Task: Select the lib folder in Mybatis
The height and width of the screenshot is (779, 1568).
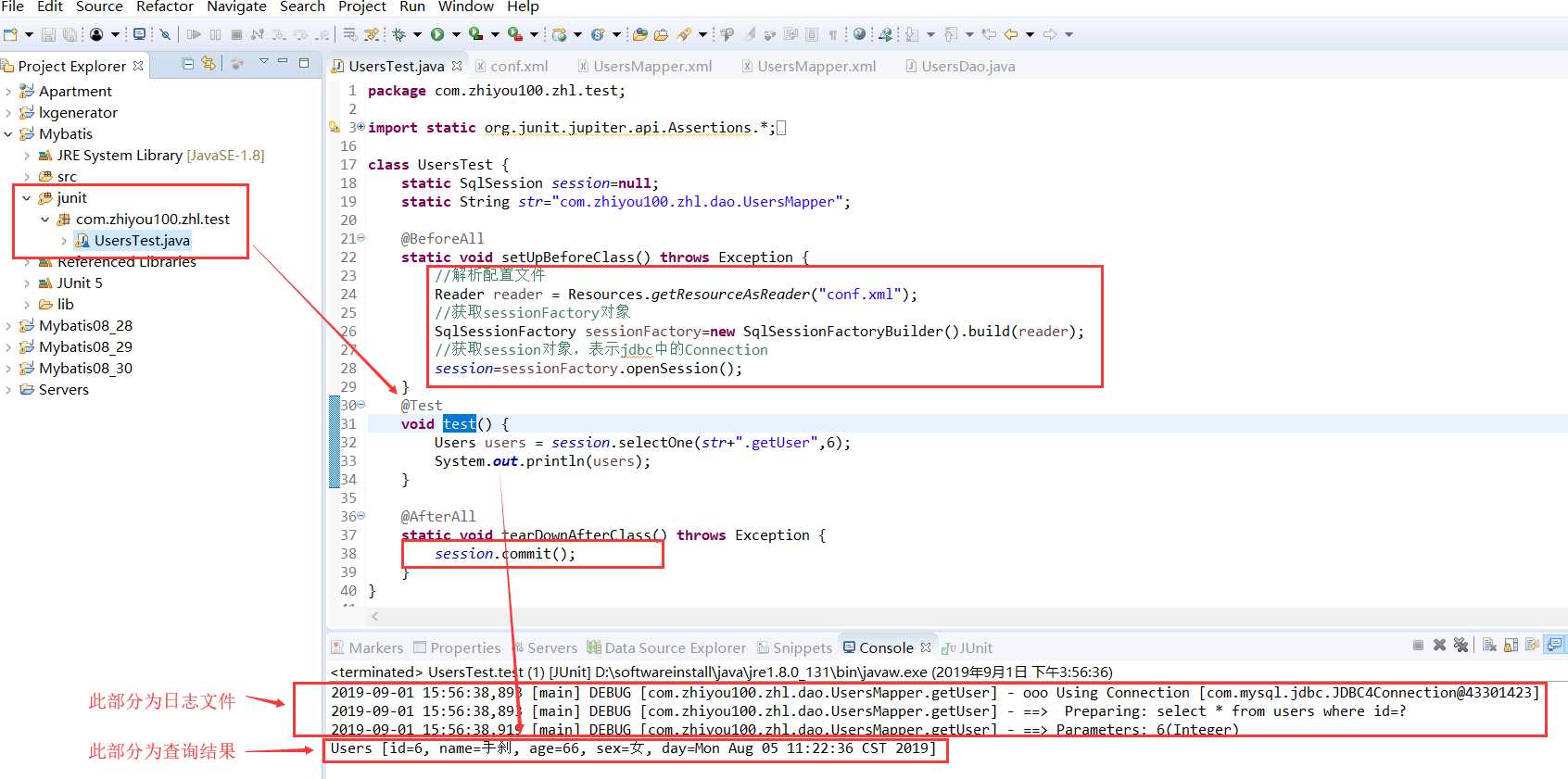Action: 56,304
